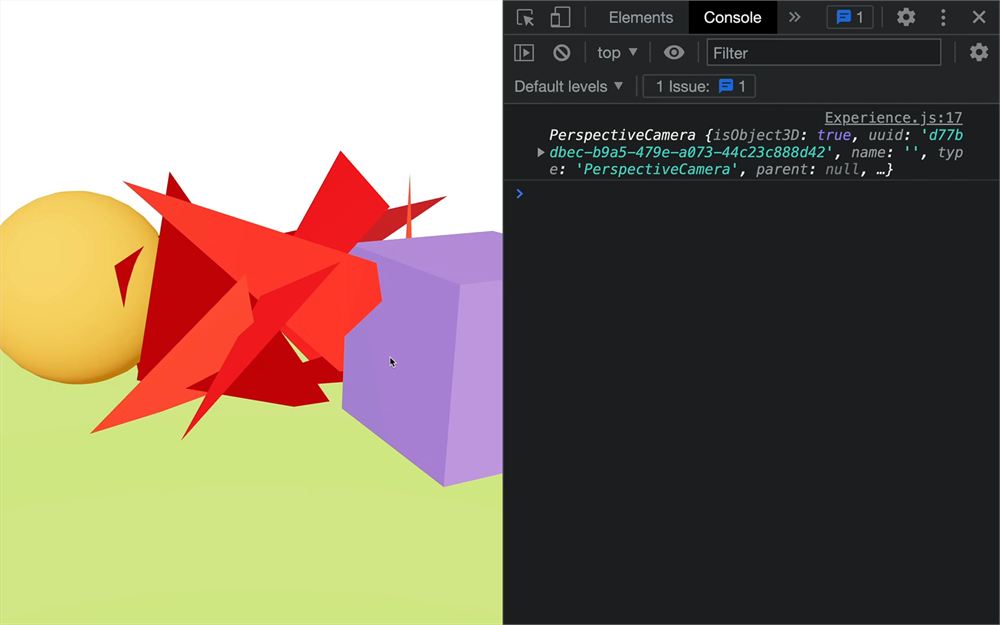Activate the inspect element picker icon
This screenshot has width=1000, height=625.
tap(525, 17)
